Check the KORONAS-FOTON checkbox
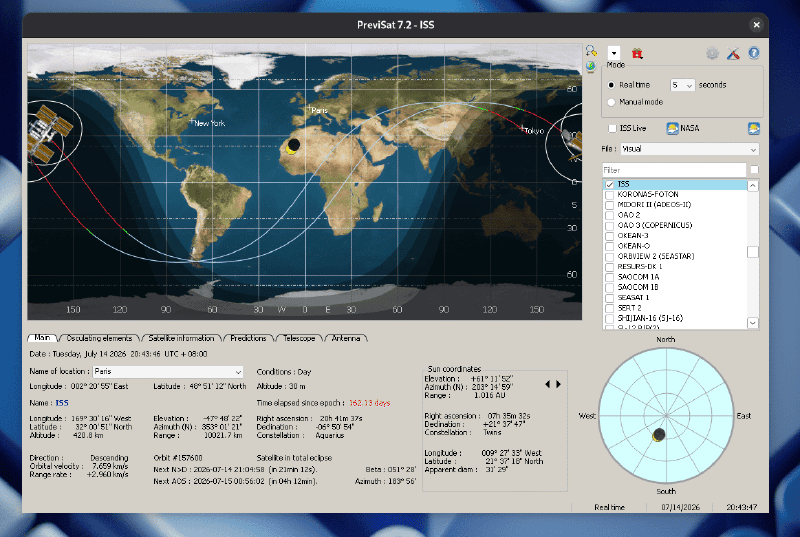The height and width of the screenshot is (537, 800). coord(609,195)
